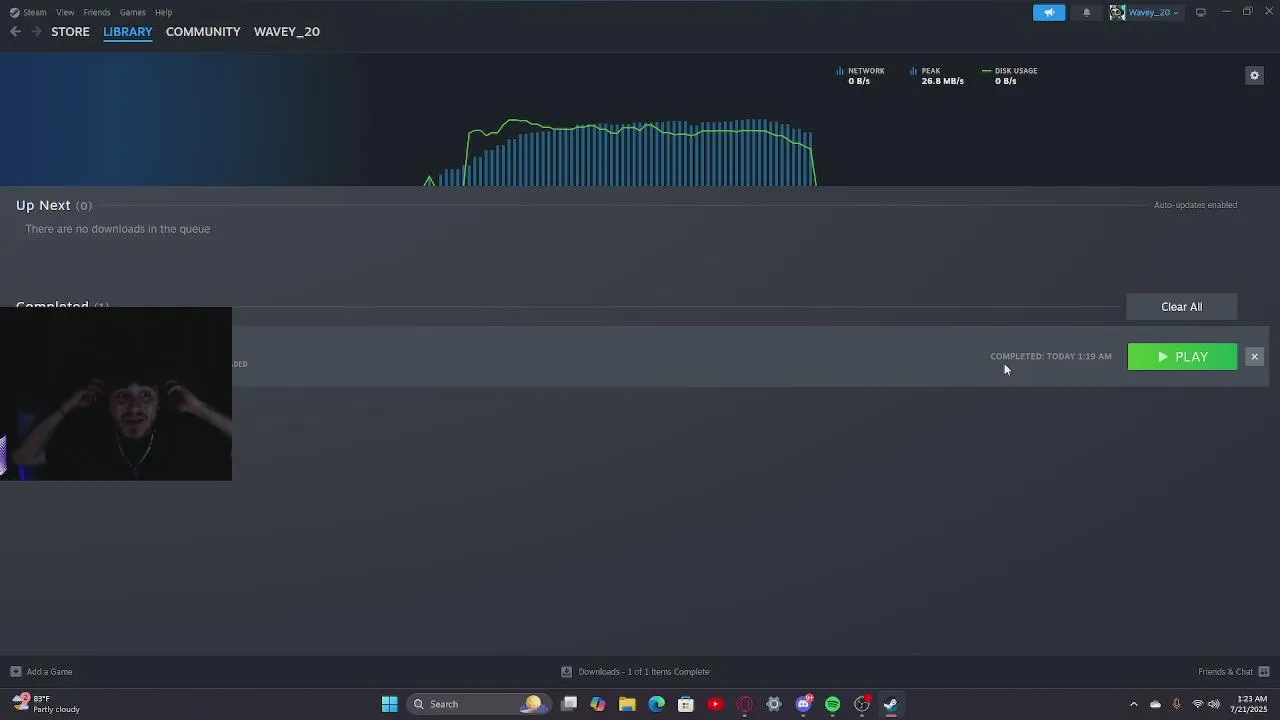Open Task View in the taskbar
This screenshot has width=1280, height=720.
point(569,704)
